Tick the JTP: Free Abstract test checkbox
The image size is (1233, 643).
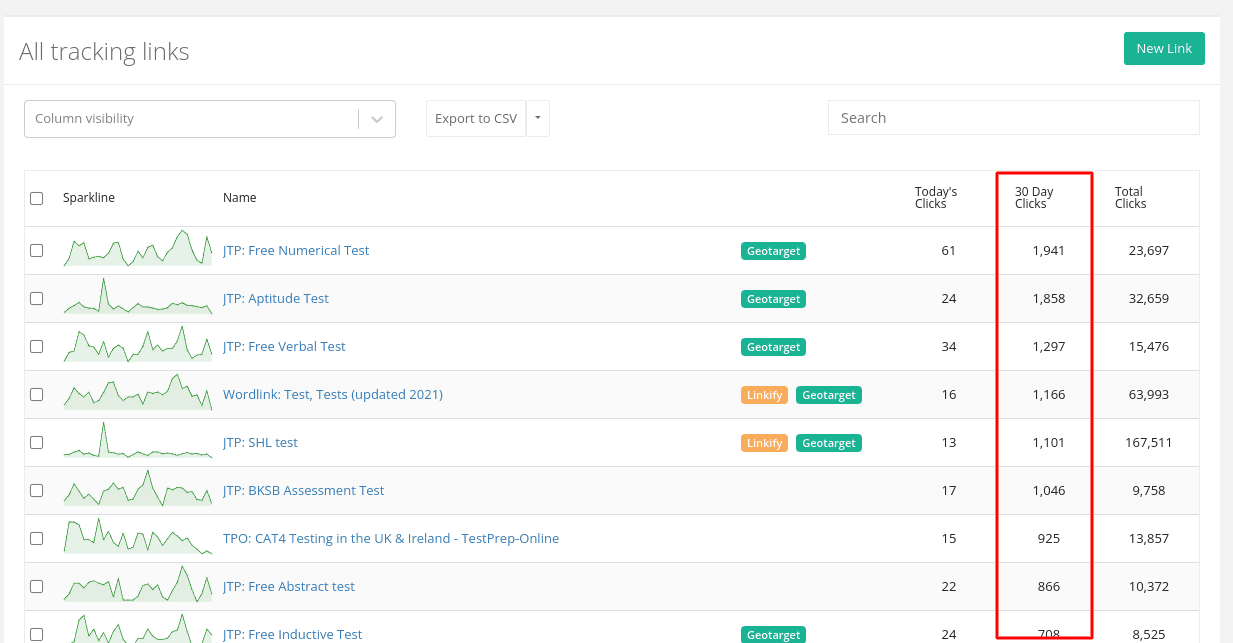(37, 587)
